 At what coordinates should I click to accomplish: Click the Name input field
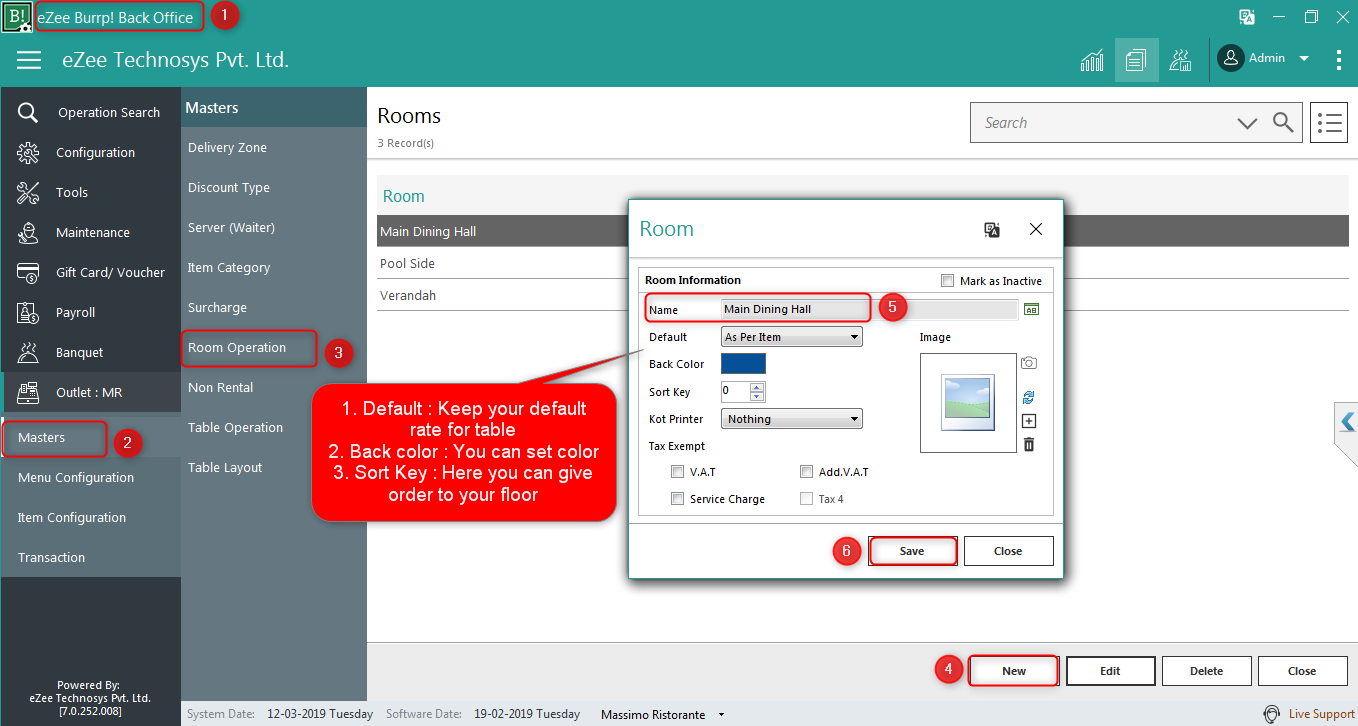869,309
